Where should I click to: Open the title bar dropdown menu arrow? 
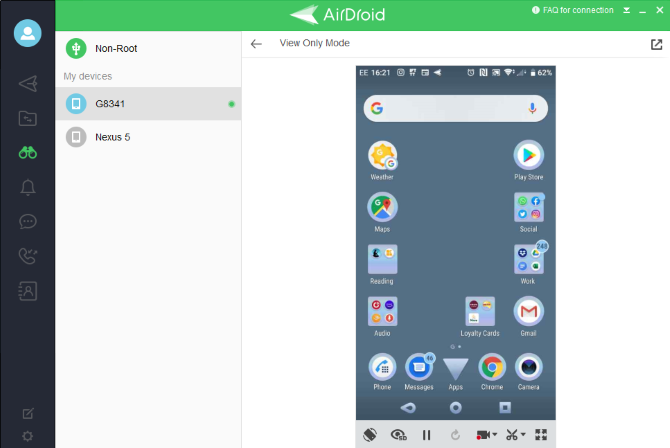coord(626,10)
